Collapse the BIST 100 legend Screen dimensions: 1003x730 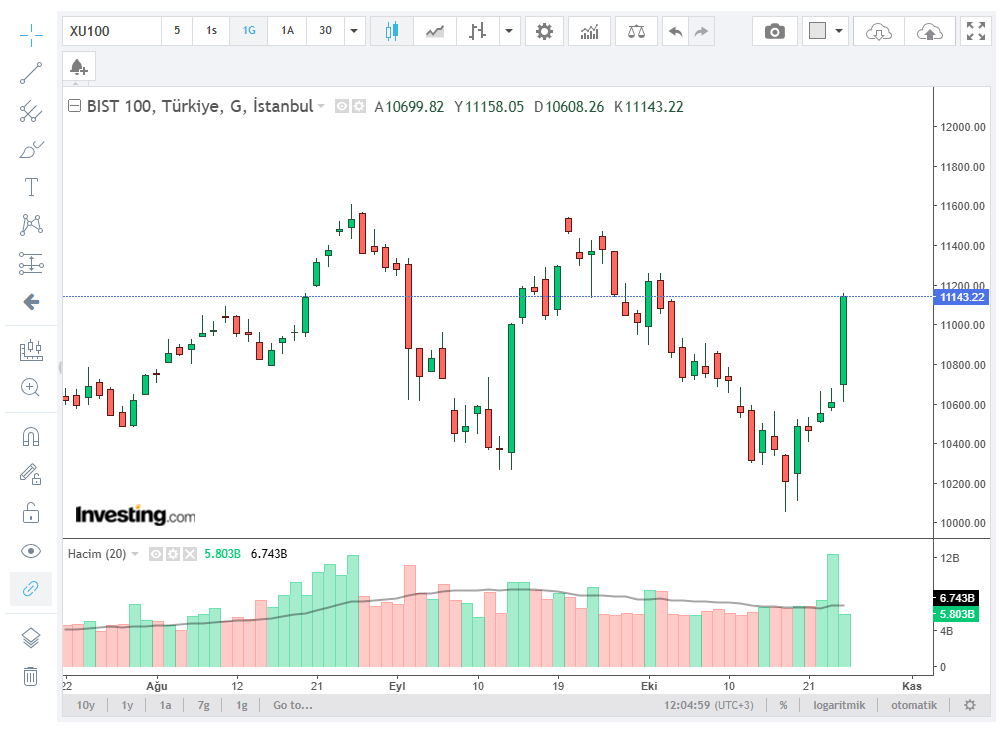(74, 106)
